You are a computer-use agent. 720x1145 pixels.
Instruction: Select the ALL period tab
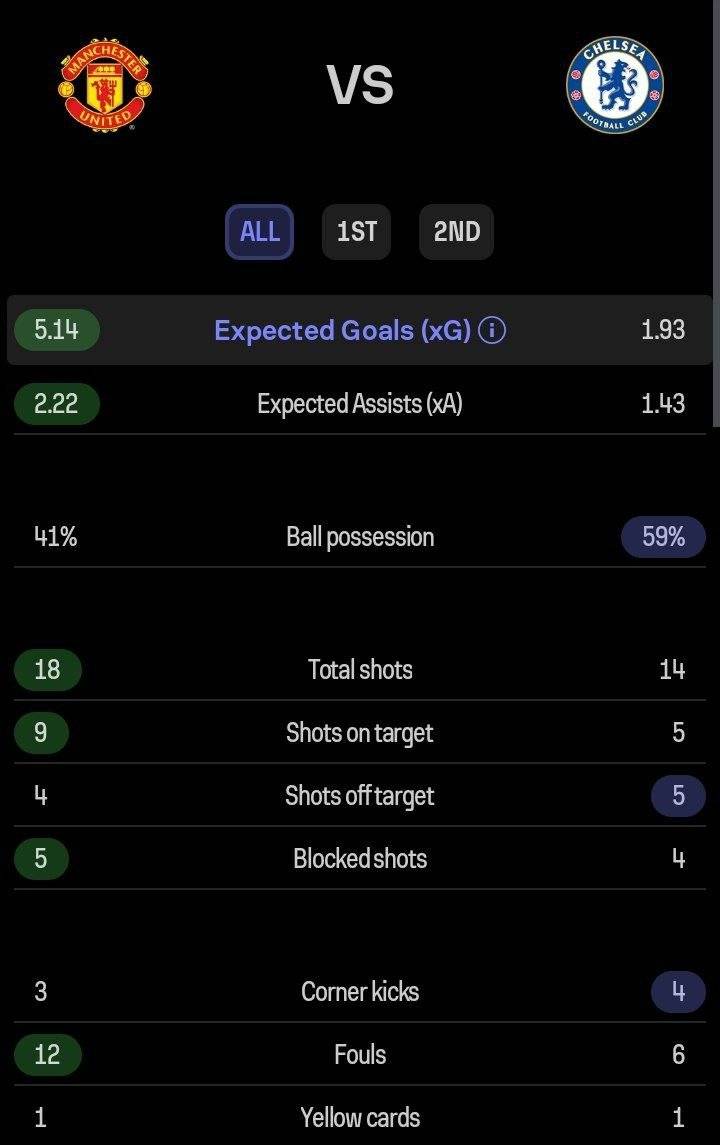pyautogui.click(x=259, y=232)
